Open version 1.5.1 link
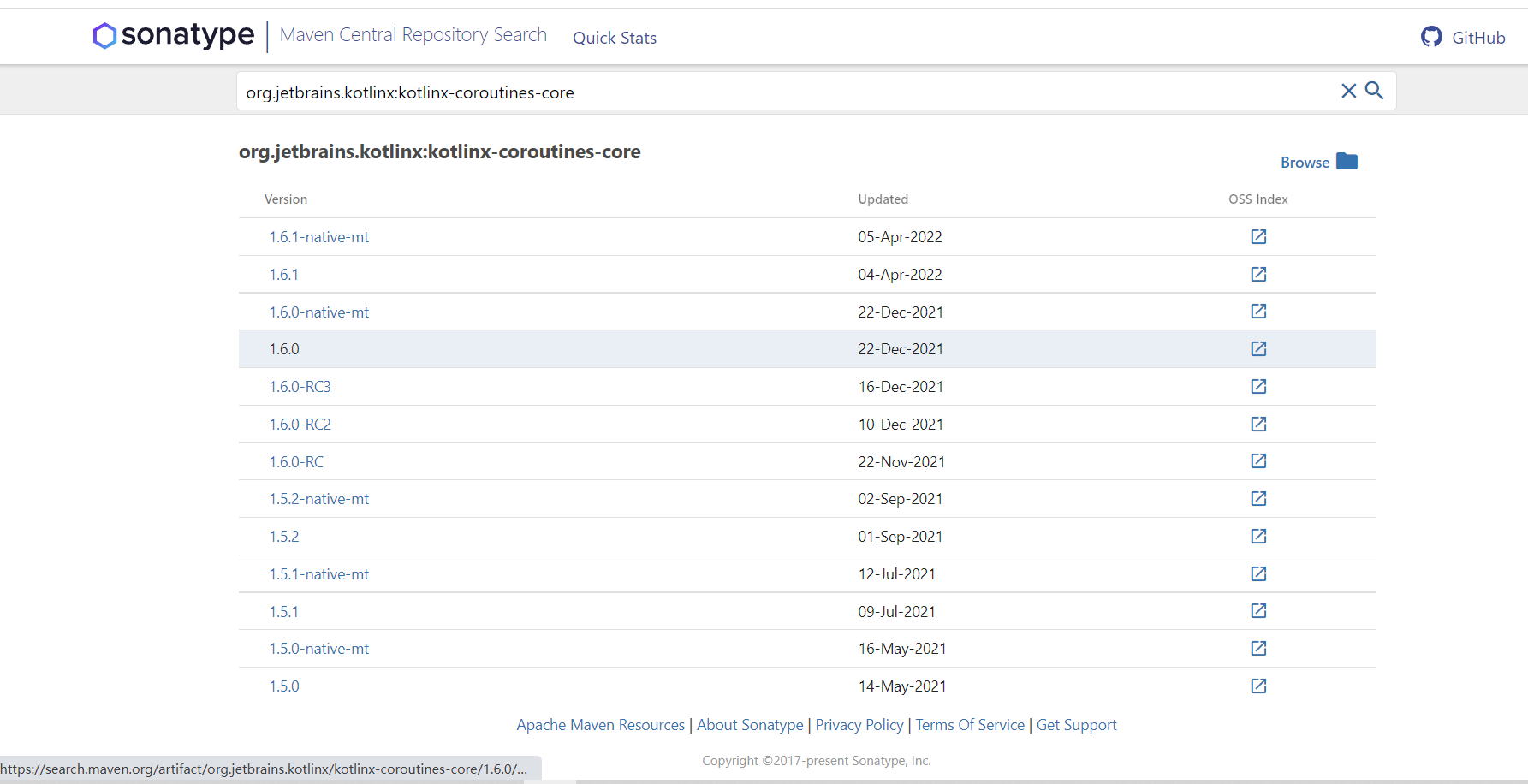This screenshot has width=1528, height=784. pos(283,612)
